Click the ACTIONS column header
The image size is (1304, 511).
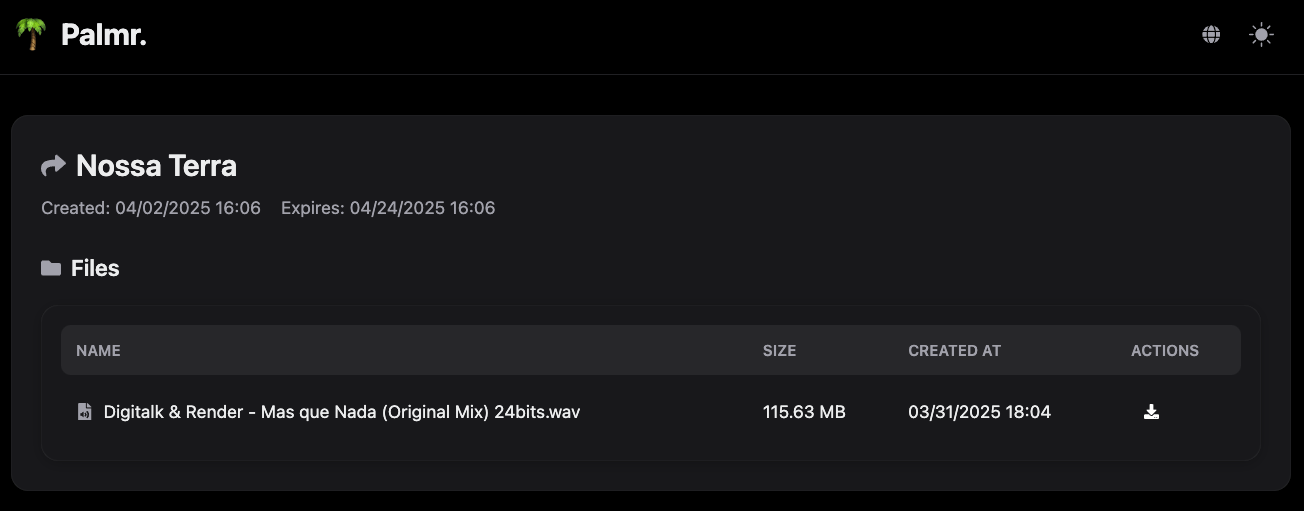point(1165,351)
